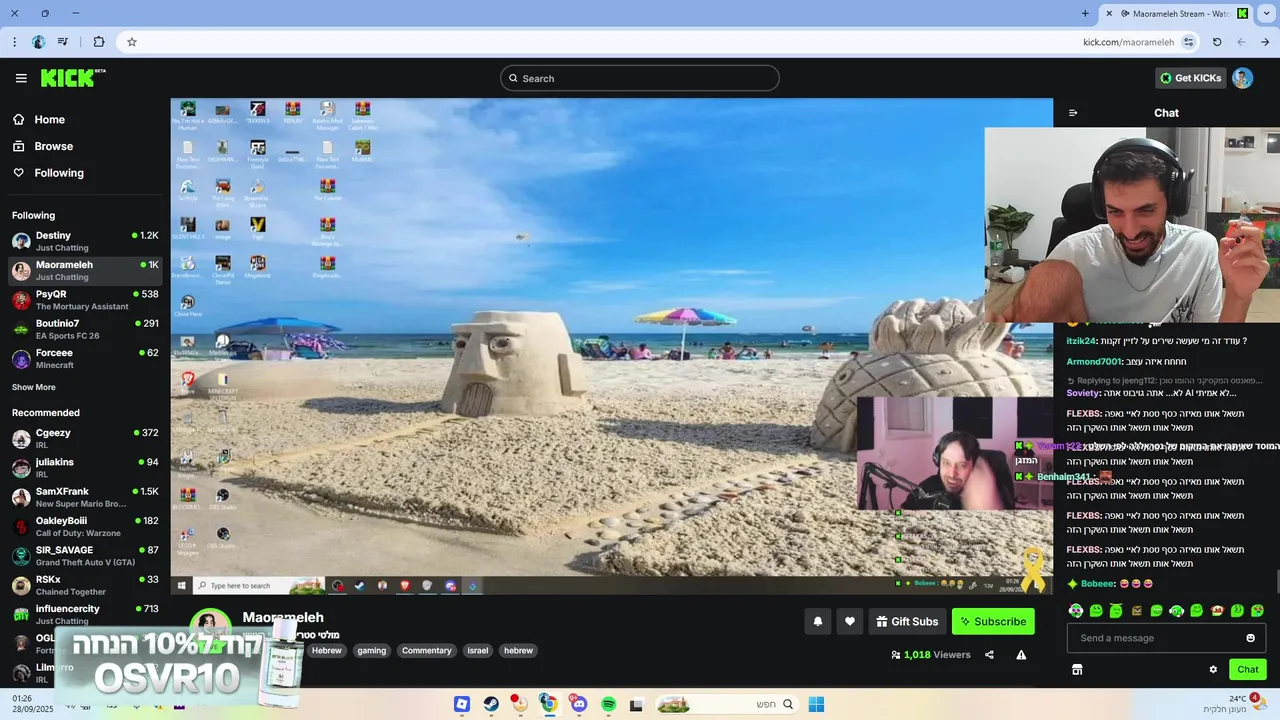Open the browser extensions puzzle icon
Screen dimensions: 1280x720
98,42
